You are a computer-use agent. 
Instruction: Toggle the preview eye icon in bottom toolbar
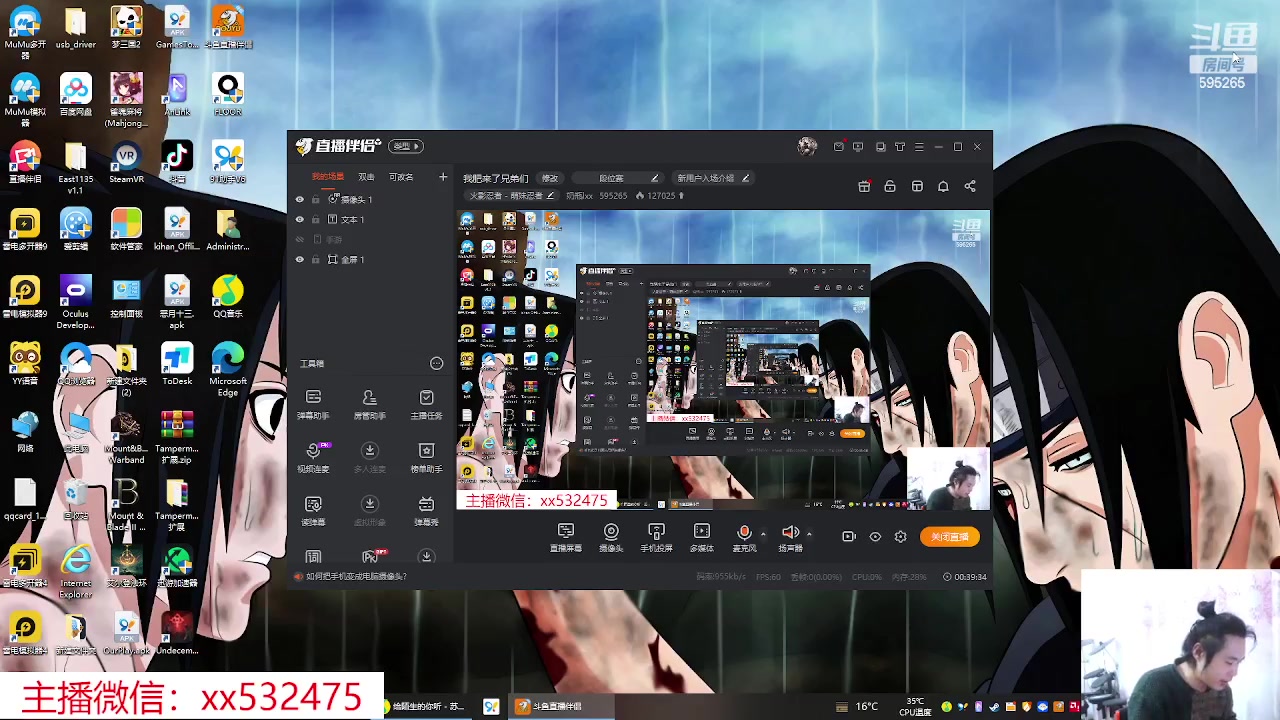click(875, 537)
